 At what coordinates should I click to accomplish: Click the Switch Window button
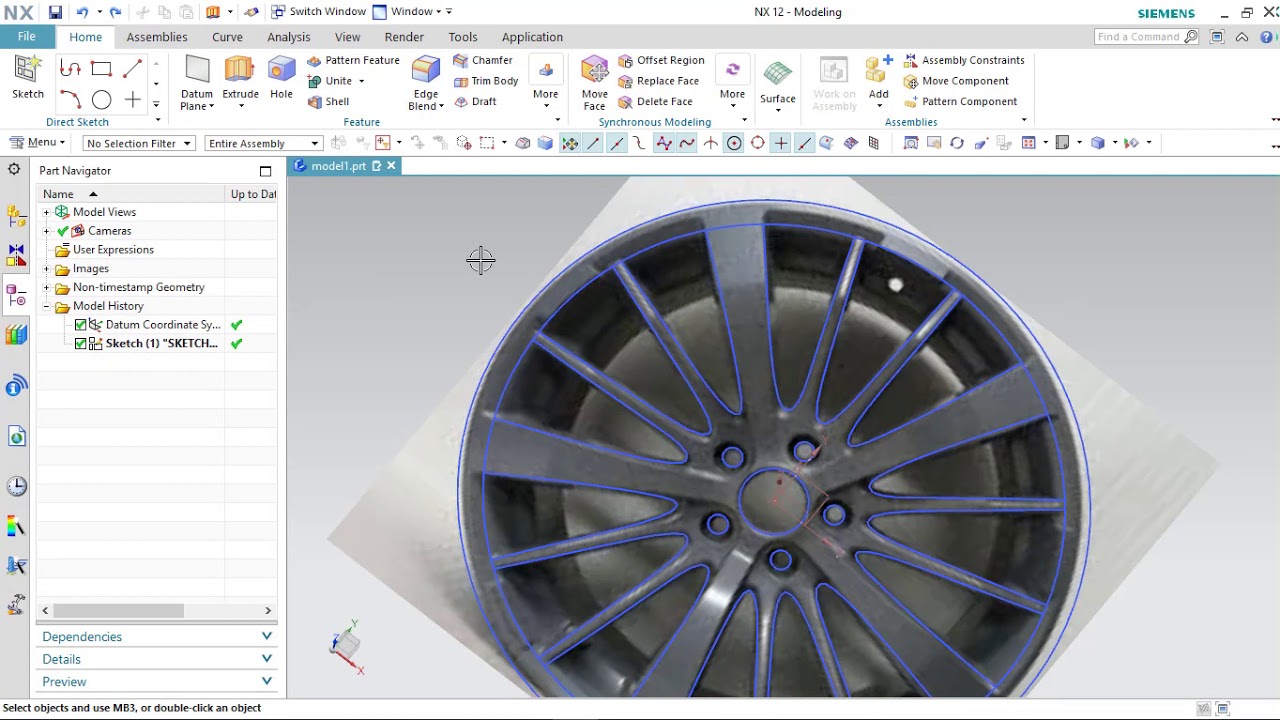point(318,12)
